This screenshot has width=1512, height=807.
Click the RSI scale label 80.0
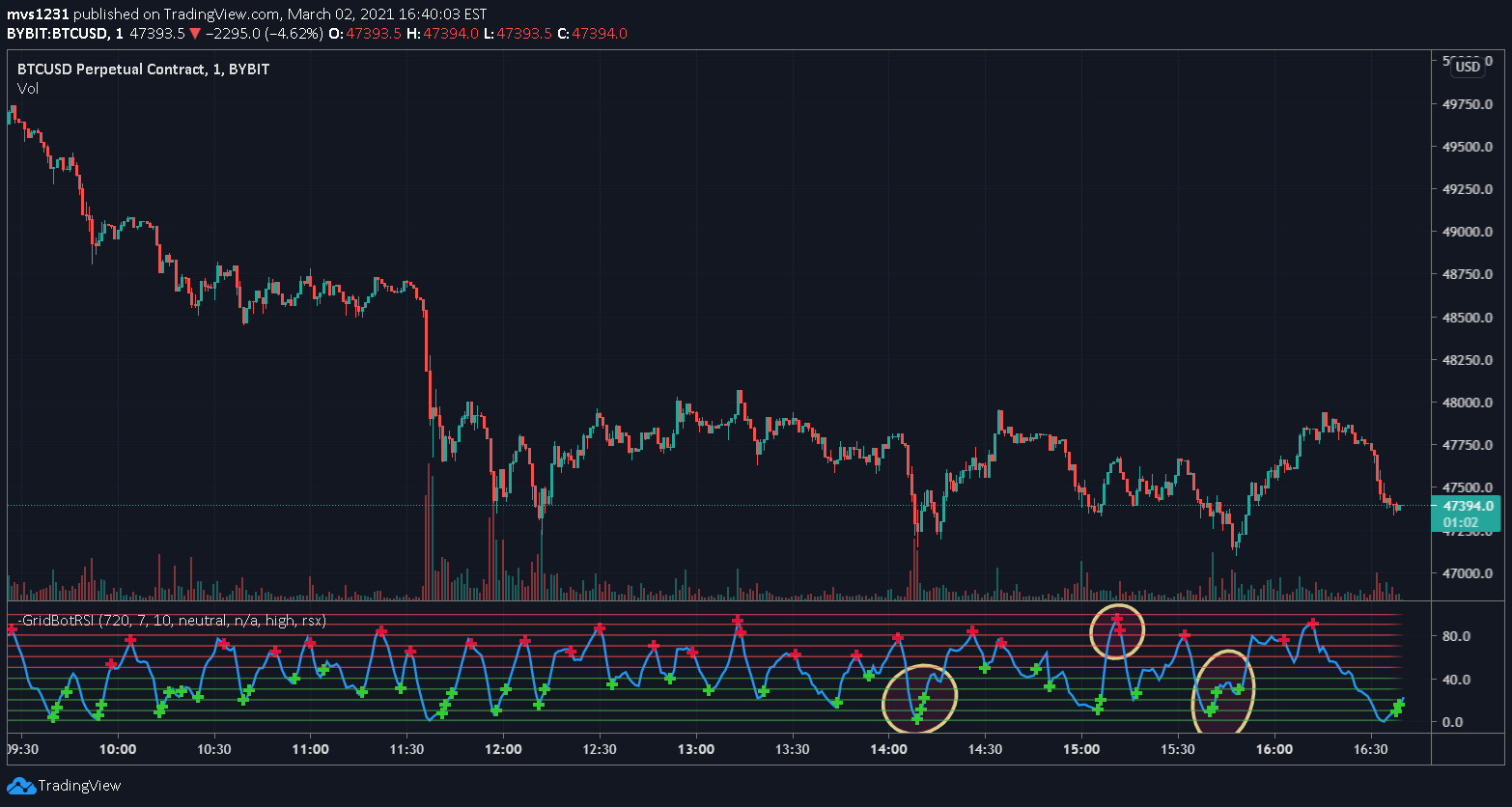pyautogui.click(x=1456, y=636)
